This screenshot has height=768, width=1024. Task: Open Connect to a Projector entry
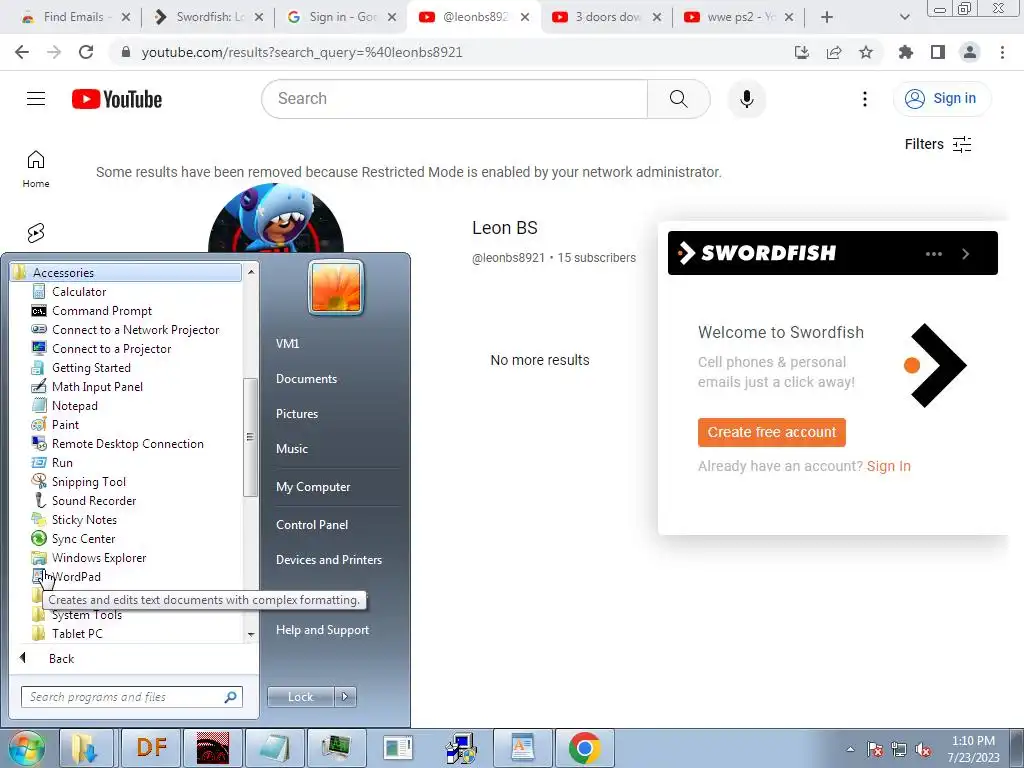point(111,349)
